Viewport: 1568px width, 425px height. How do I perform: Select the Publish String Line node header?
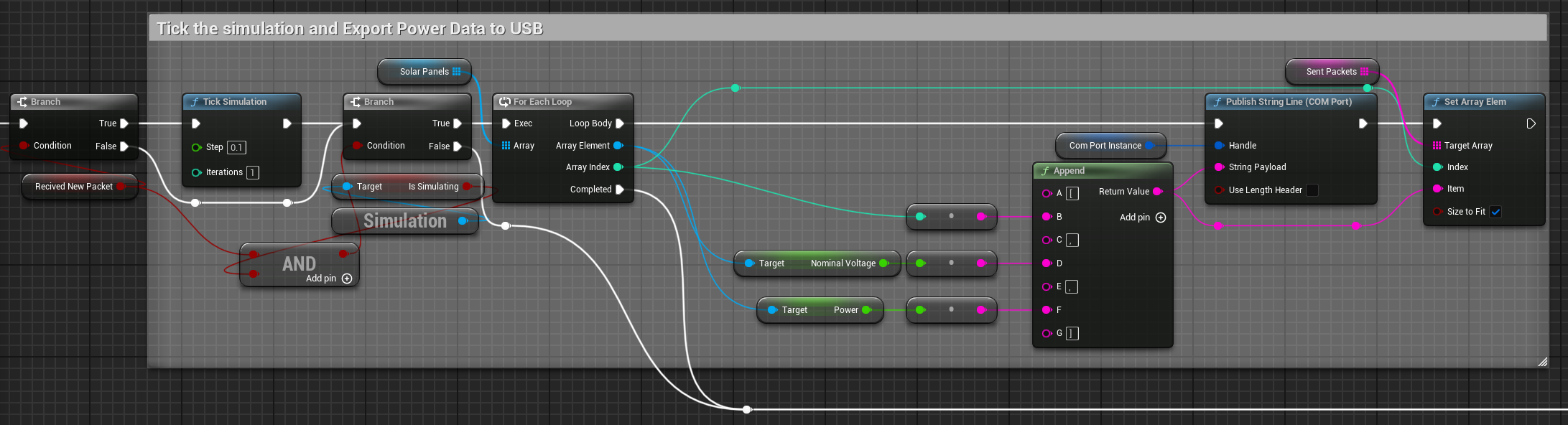tap(1289, 102)
